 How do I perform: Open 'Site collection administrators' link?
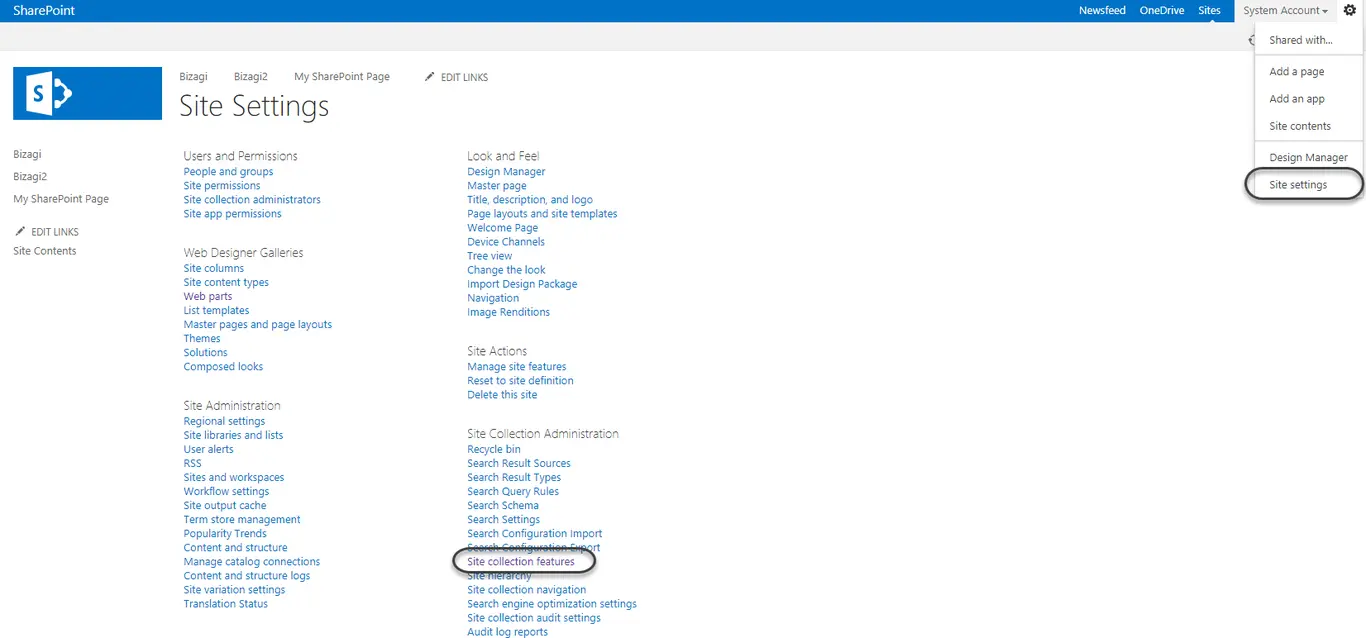[252, 200]
